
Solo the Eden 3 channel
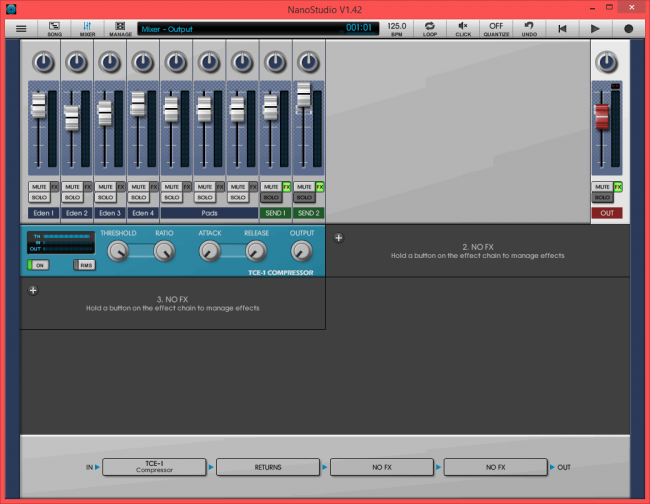click(x=104, y=198)
